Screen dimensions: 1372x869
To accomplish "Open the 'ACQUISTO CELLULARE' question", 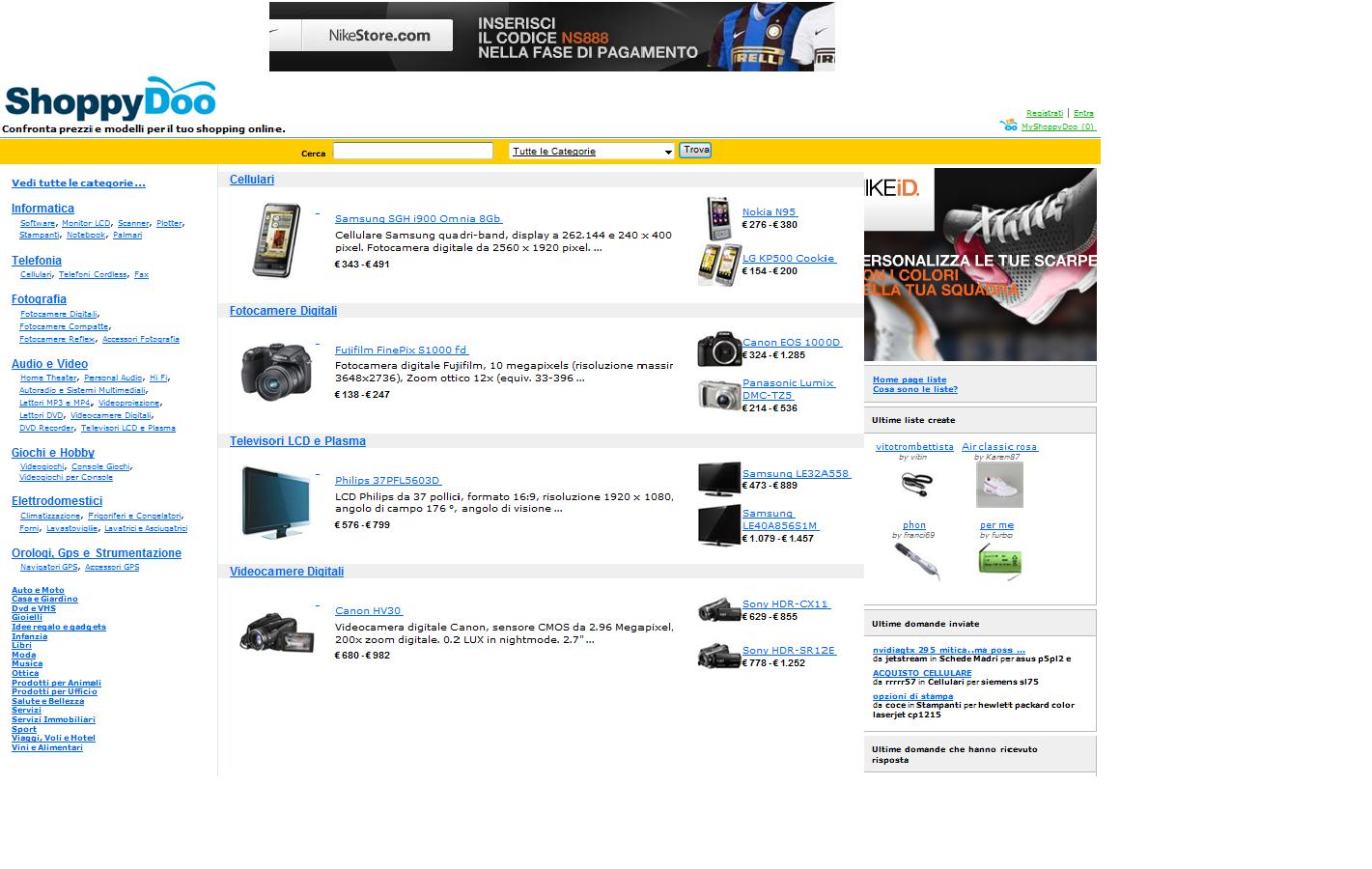I will 922,673.
